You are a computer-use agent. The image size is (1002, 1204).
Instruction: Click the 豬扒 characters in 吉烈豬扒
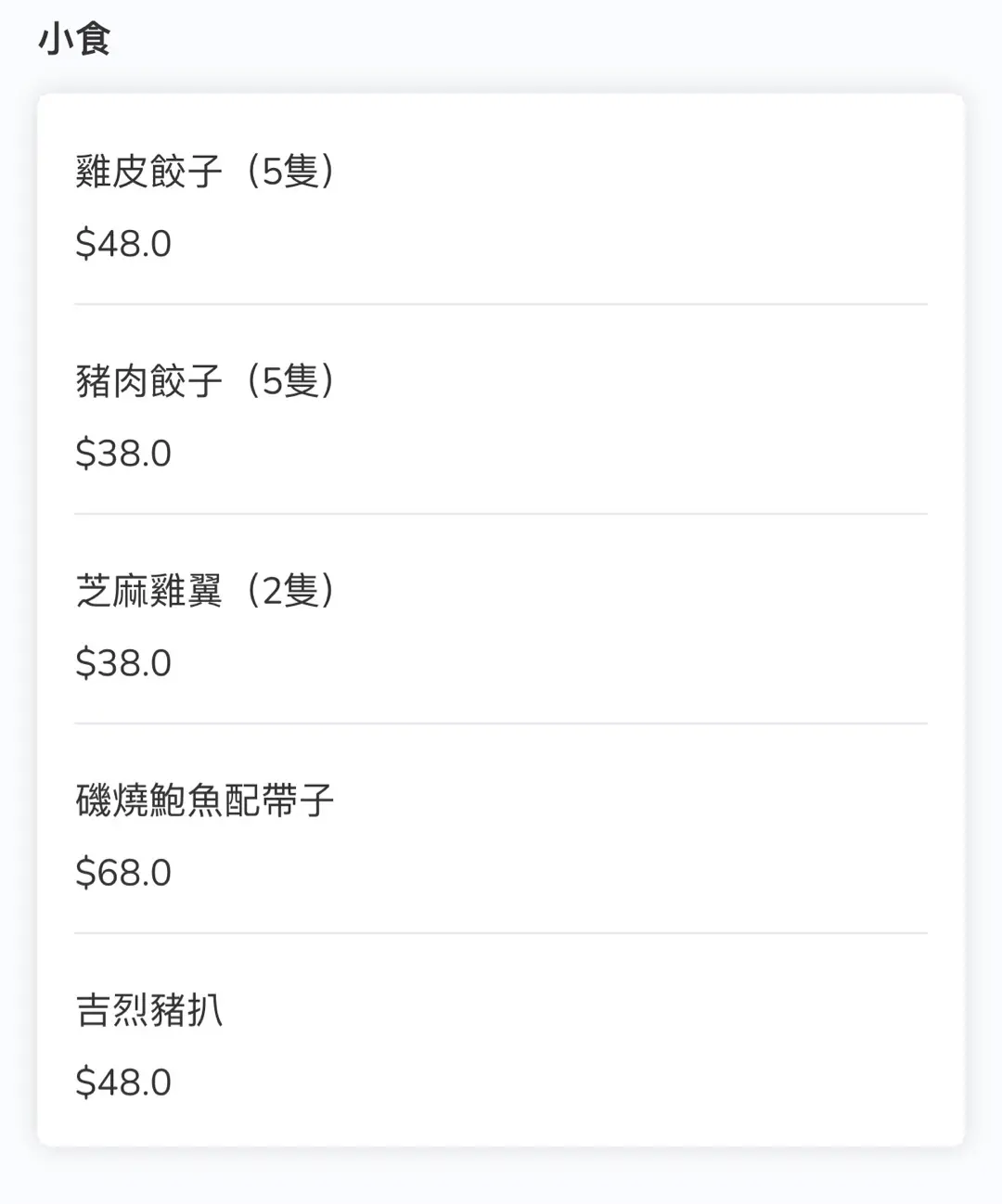(186, 1010)
